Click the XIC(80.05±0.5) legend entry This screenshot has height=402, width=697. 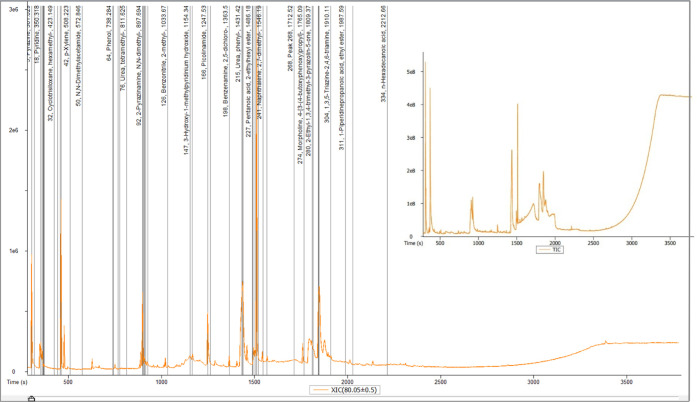click(x=345, y=390)
